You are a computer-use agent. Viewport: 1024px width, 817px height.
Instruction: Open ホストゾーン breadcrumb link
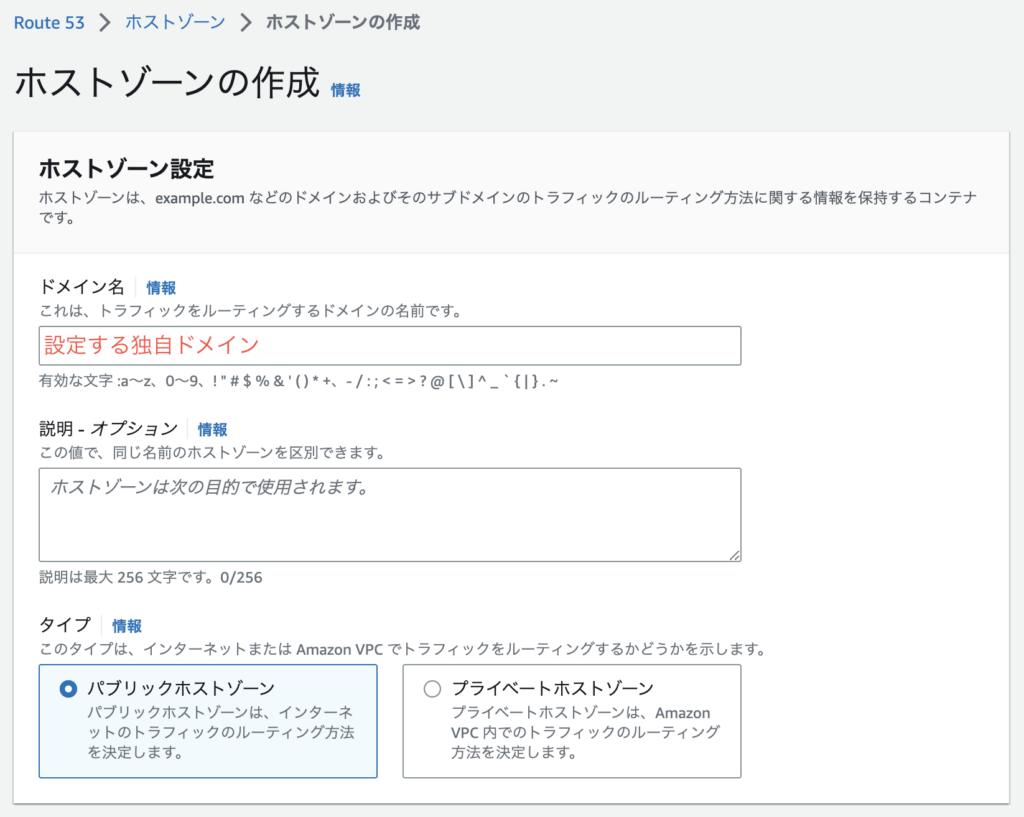175,23
